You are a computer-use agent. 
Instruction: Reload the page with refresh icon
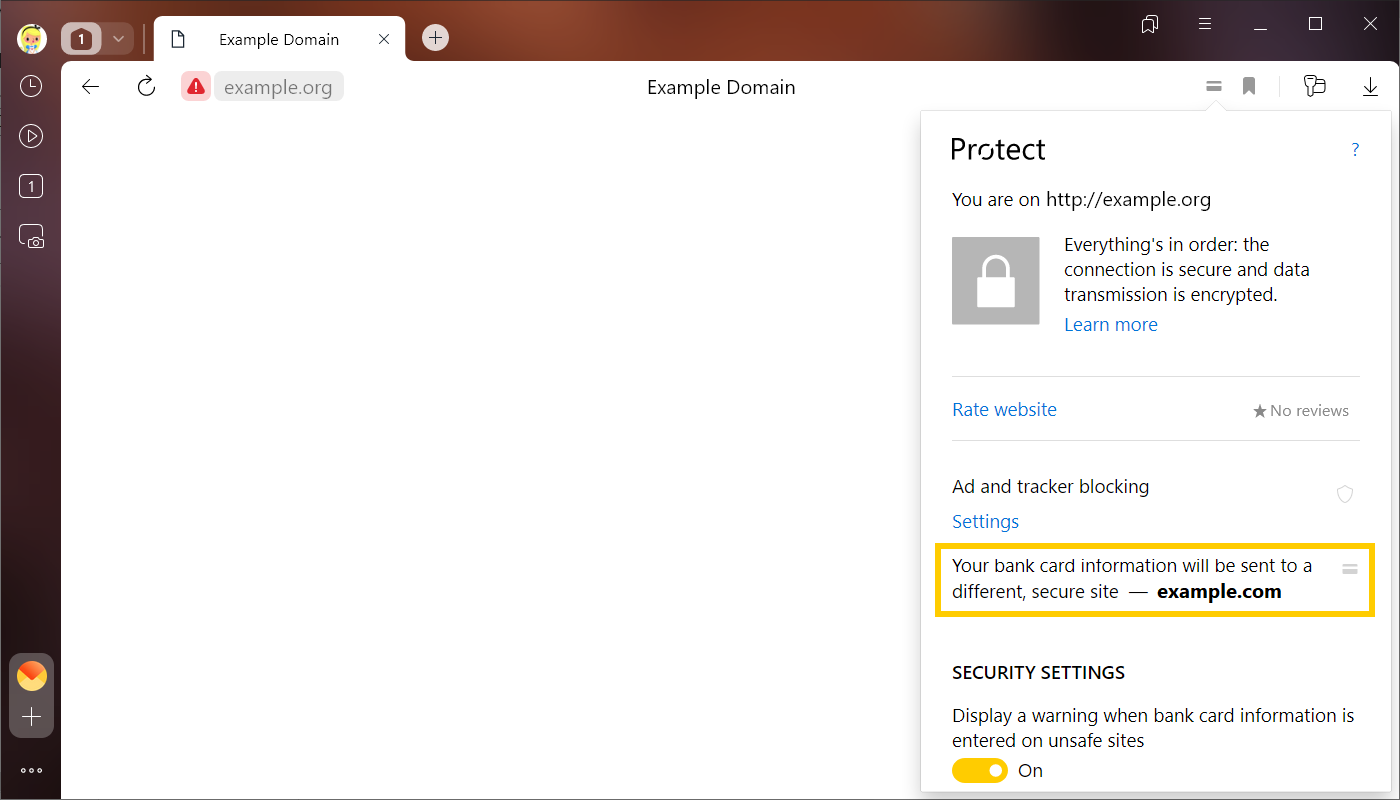click(146, 87)
